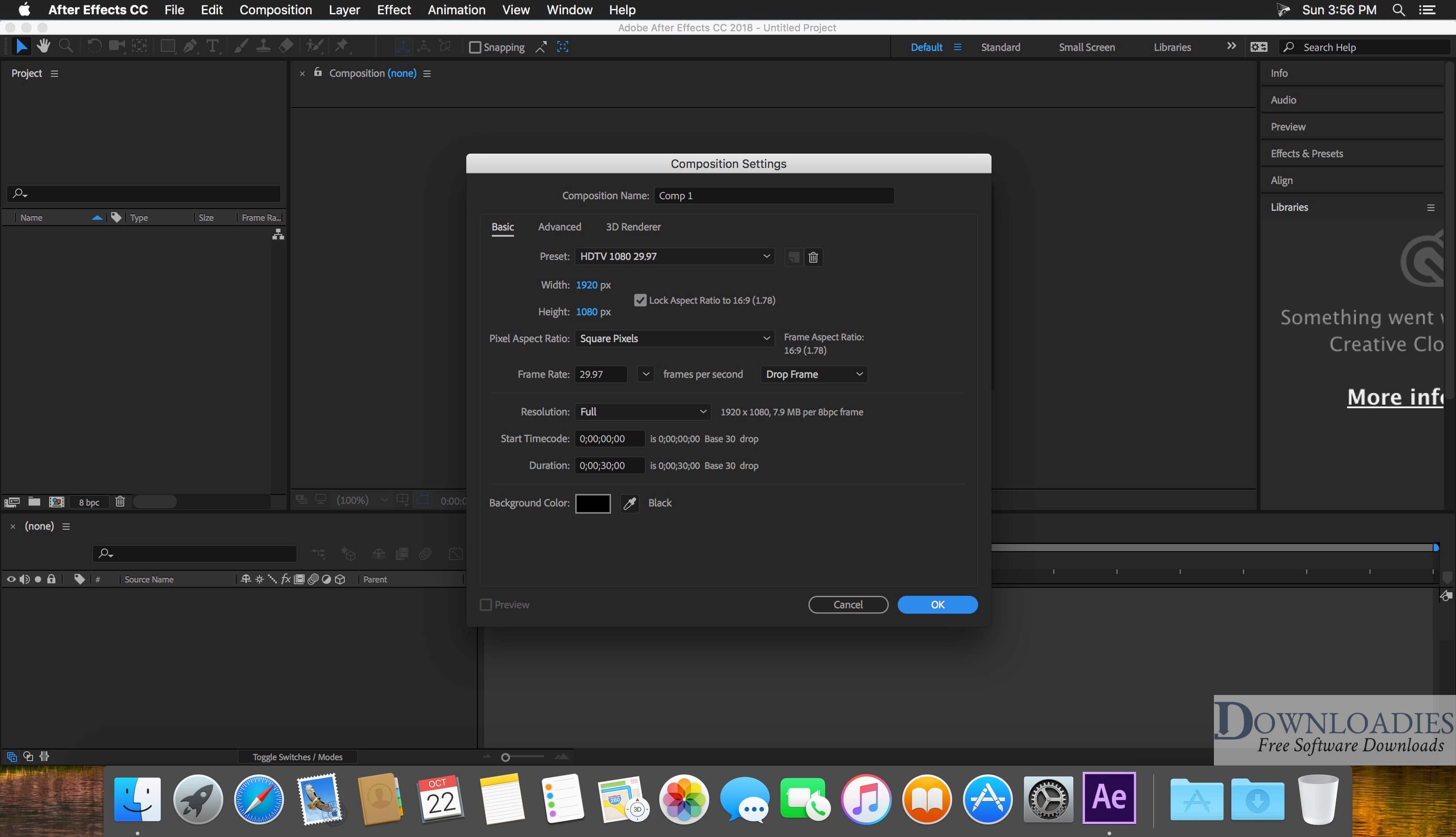Expand the Preset dropdown menu
Viewport: 1456px width, 837px height.
click(765, 256)
